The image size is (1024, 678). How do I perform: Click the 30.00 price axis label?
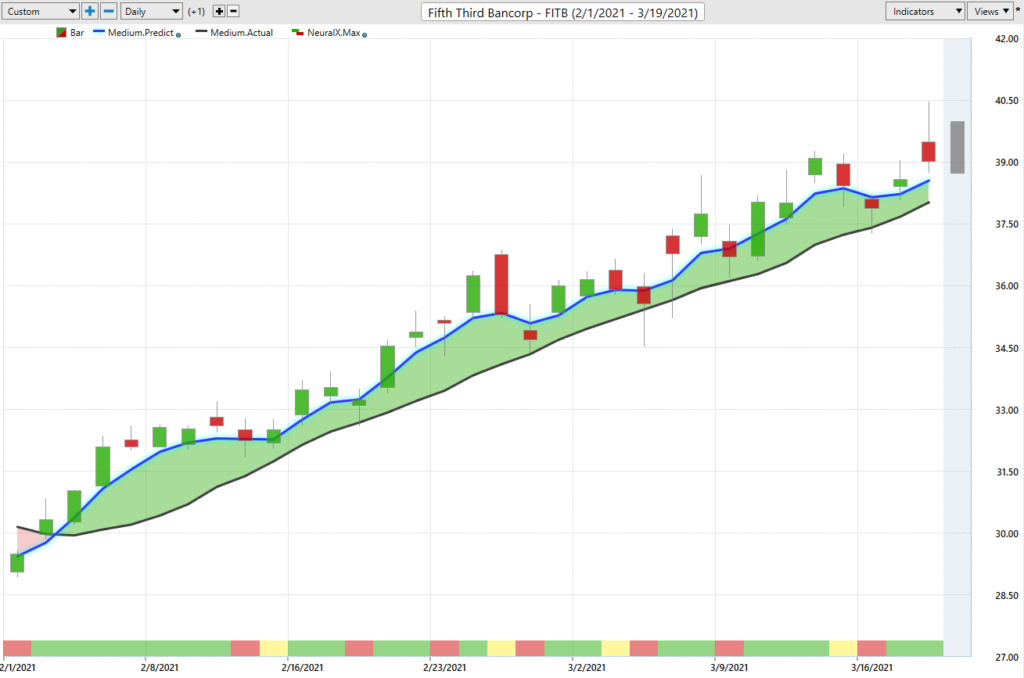point(1006,534)
